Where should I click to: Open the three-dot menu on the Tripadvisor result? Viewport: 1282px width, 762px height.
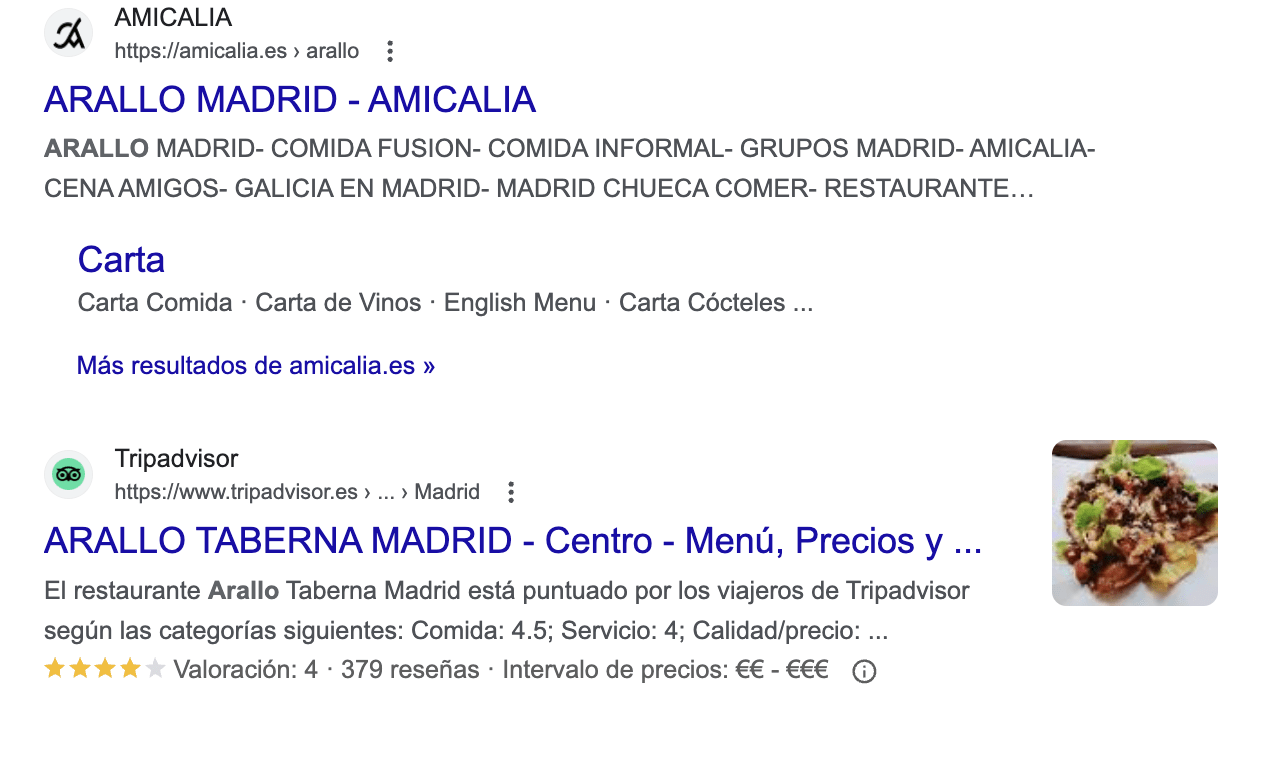pos(510,492)
